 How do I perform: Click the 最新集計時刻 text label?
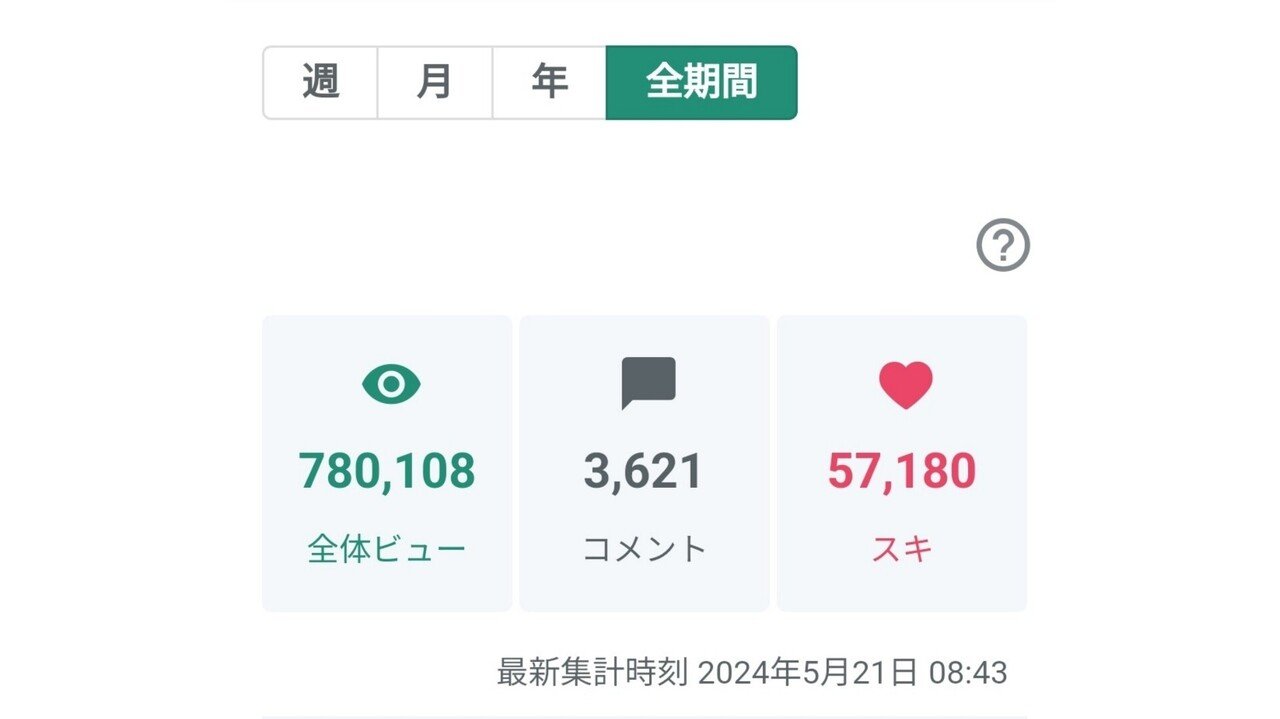tap(592, 672)
